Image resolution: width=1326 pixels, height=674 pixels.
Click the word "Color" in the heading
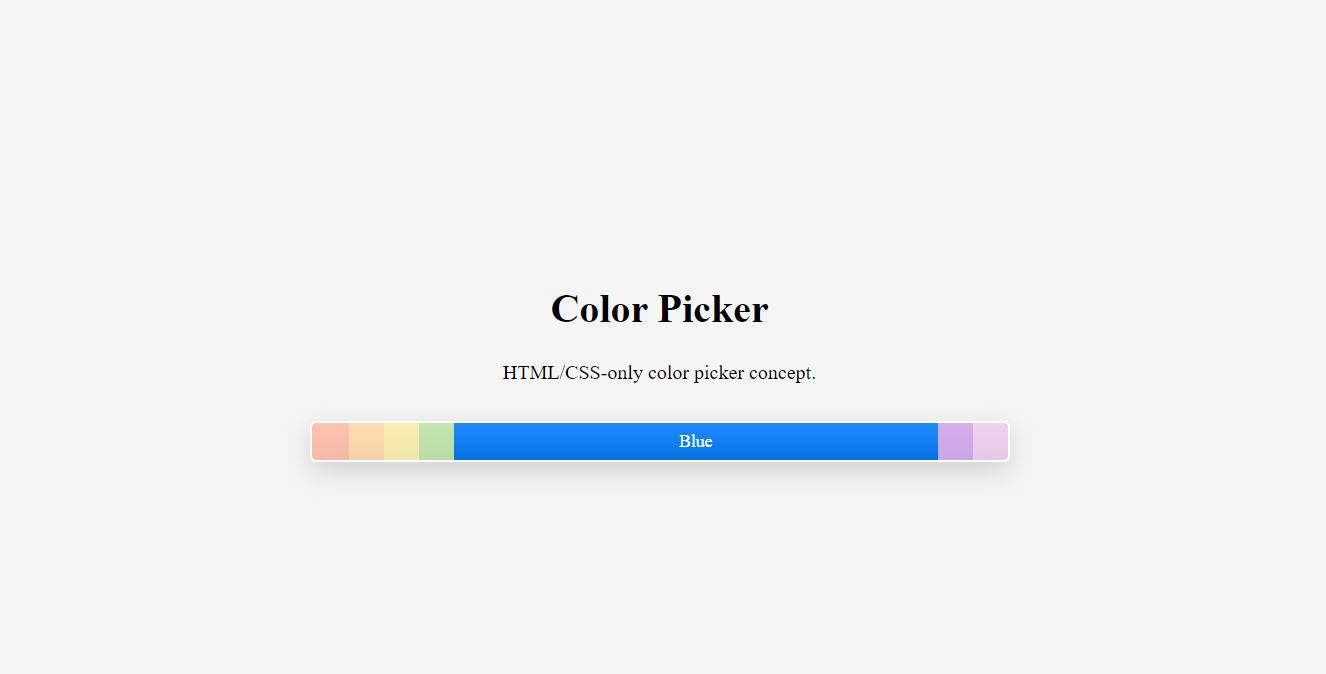coord(599,309)
